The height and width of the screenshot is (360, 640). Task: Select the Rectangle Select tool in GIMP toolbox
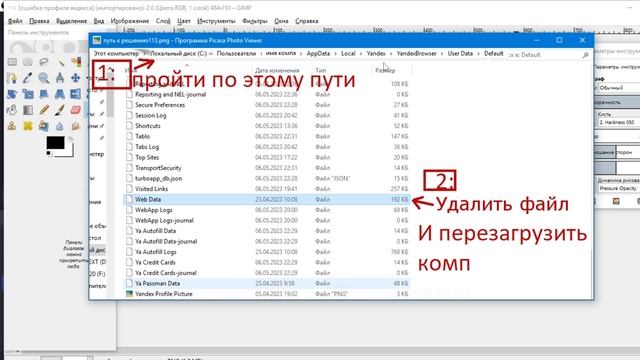pos(12,62)
